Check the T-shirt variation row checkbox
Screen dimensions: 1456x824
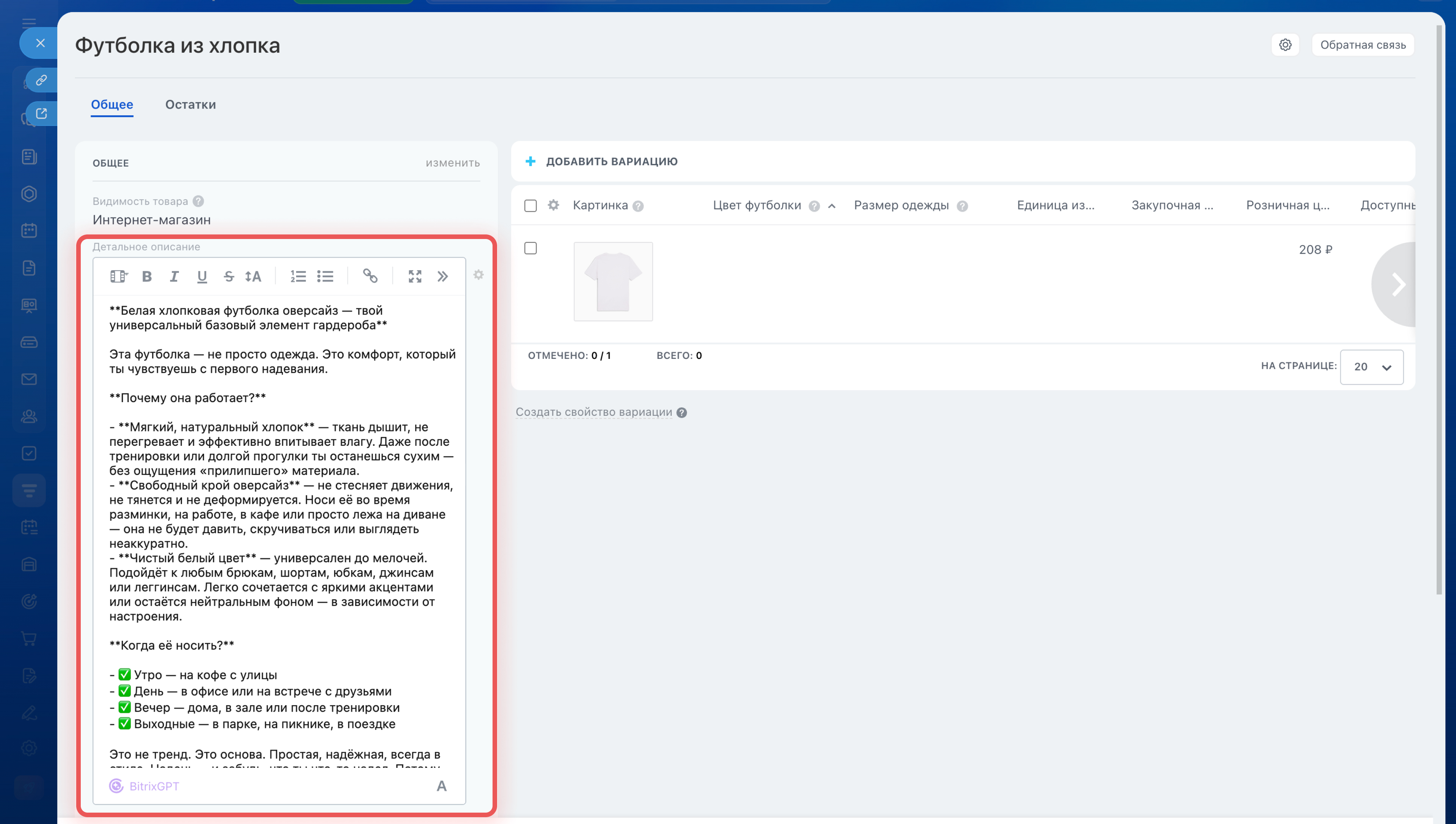point(530,248)
